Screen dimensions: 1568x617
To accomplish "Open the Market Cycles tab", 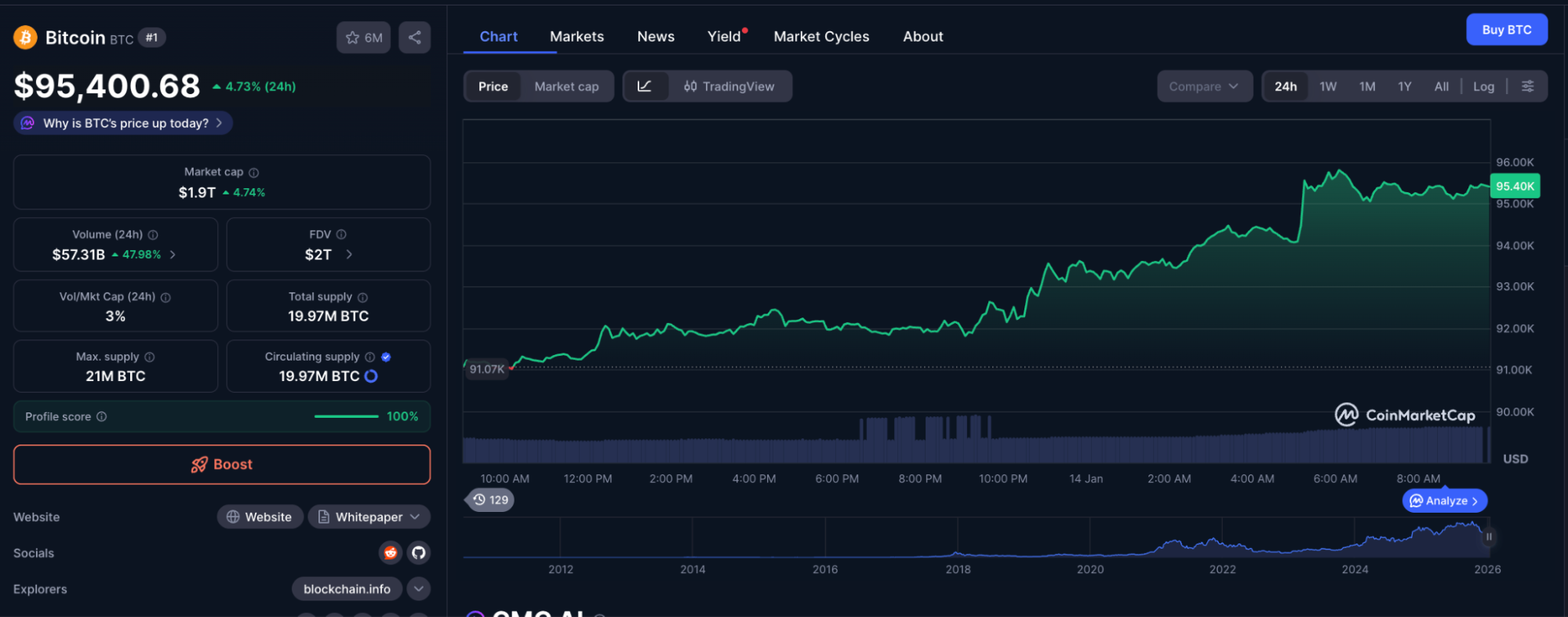I will click(821, 37).
